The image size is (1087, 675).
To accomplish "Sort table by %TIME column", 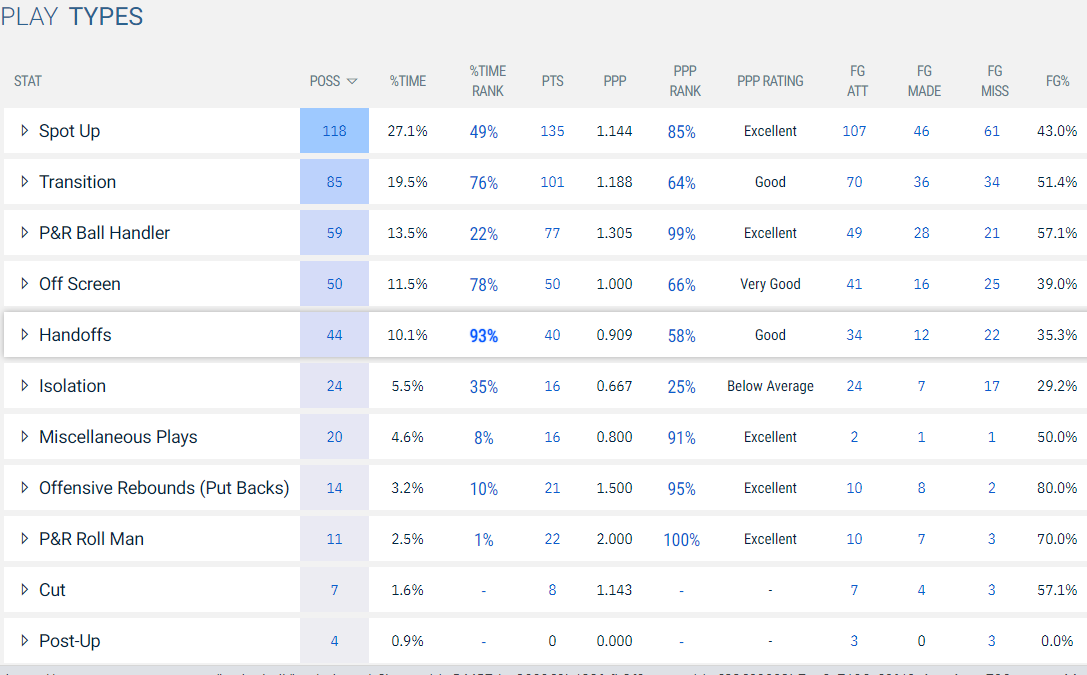I will point(408,81).
